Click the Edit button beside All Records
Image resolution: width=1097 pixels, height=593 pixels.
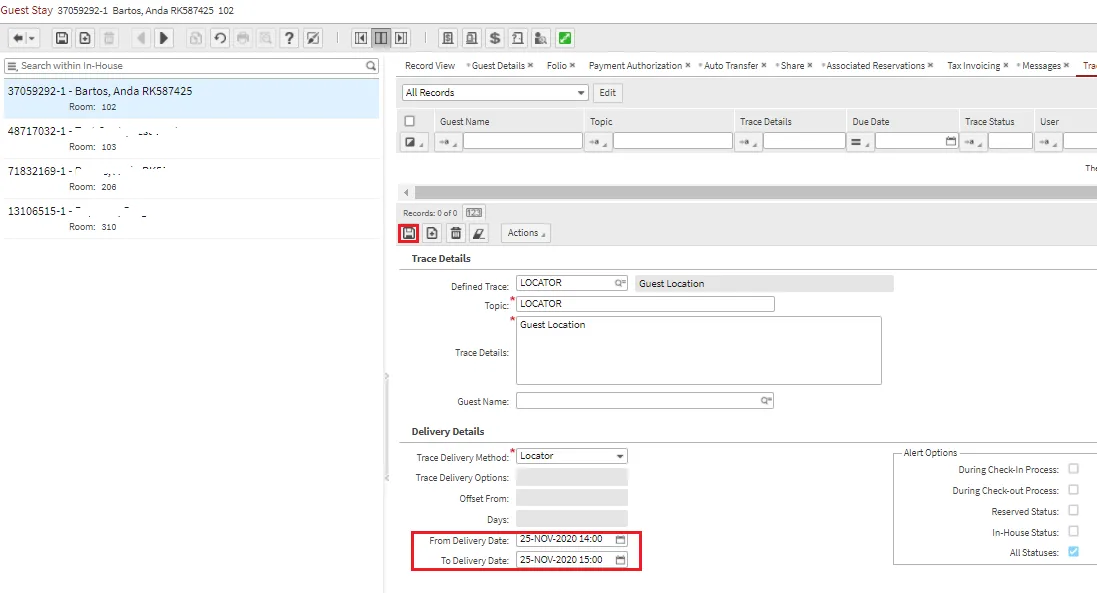[607, 92]
